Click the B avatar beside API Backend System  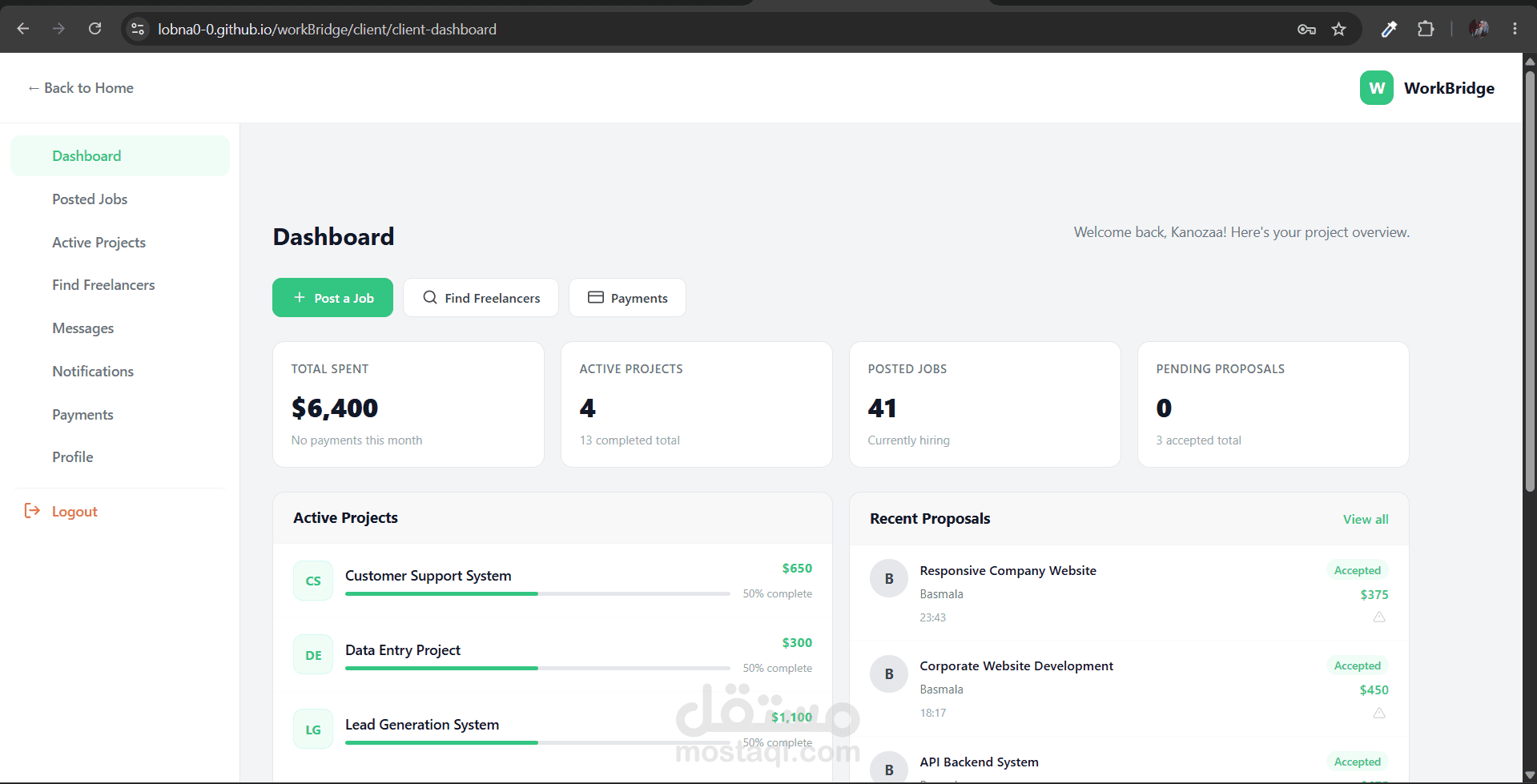[x=889, y=769]
